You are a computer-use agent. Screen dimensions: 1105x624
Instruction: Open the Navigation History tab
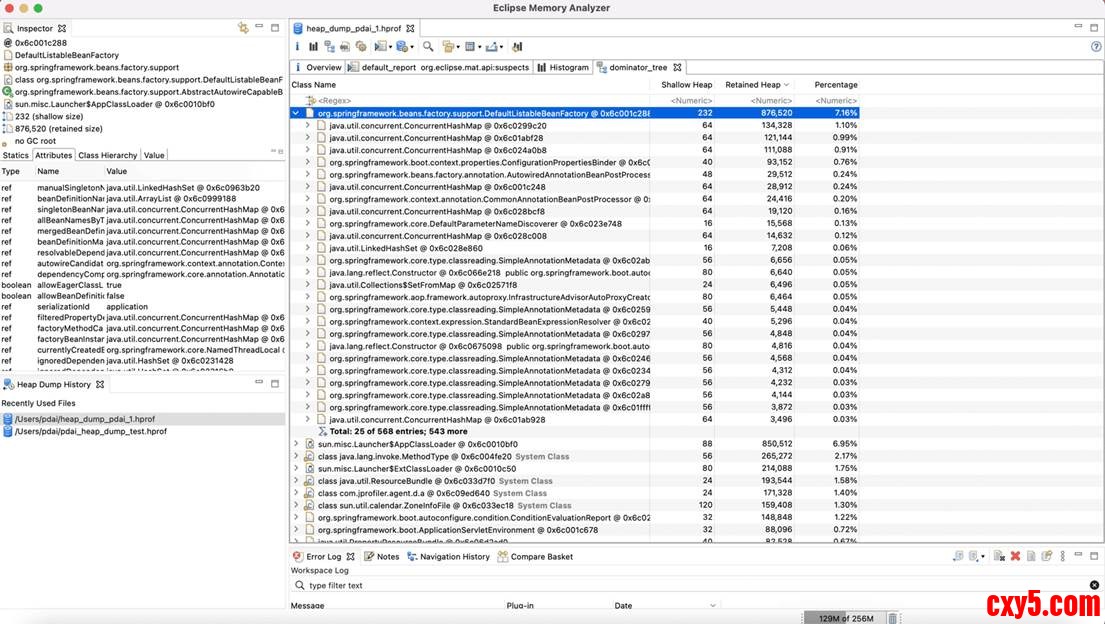click(x=448, y=557)
